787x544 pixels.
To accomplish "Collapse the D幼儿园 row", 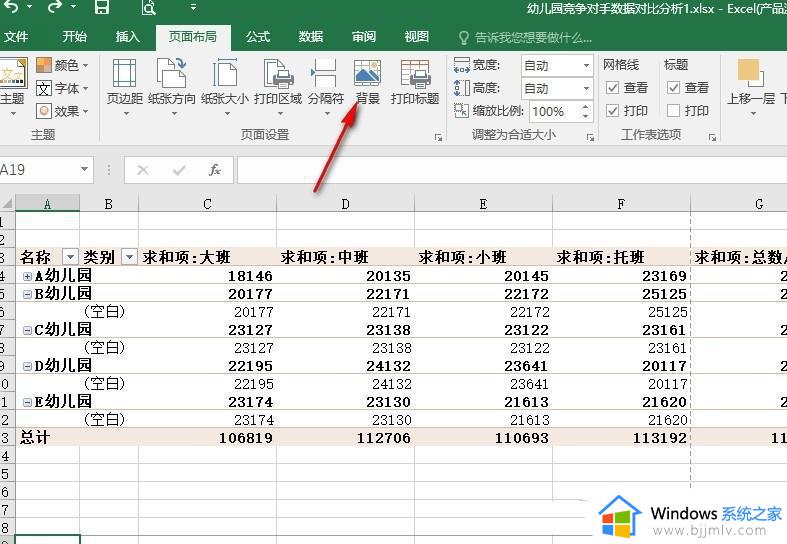I will 27,366.
